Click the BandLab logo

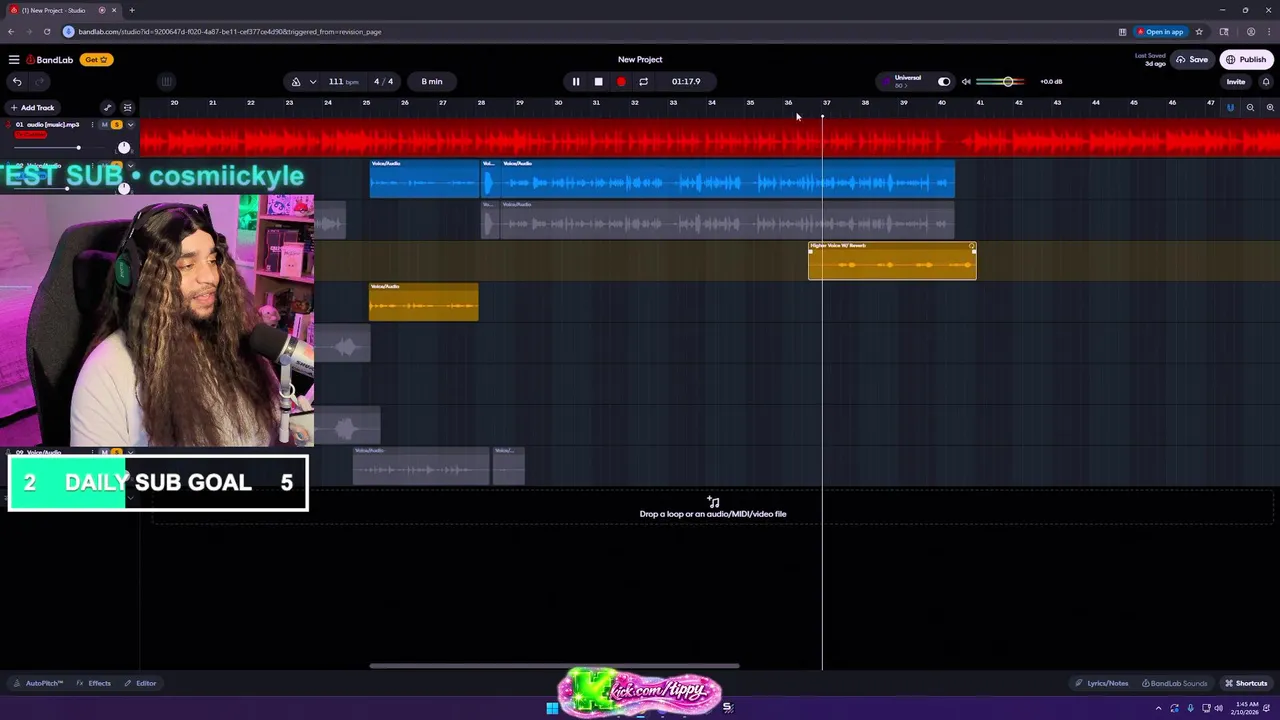pos(50,60)
